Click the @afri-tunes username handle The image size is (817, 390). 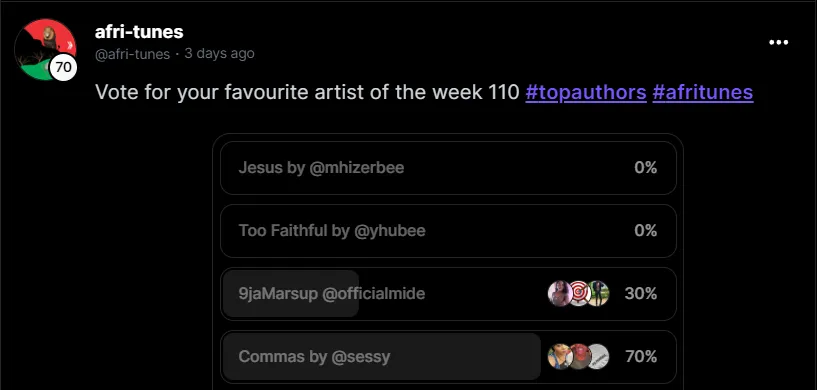point(132,54)
